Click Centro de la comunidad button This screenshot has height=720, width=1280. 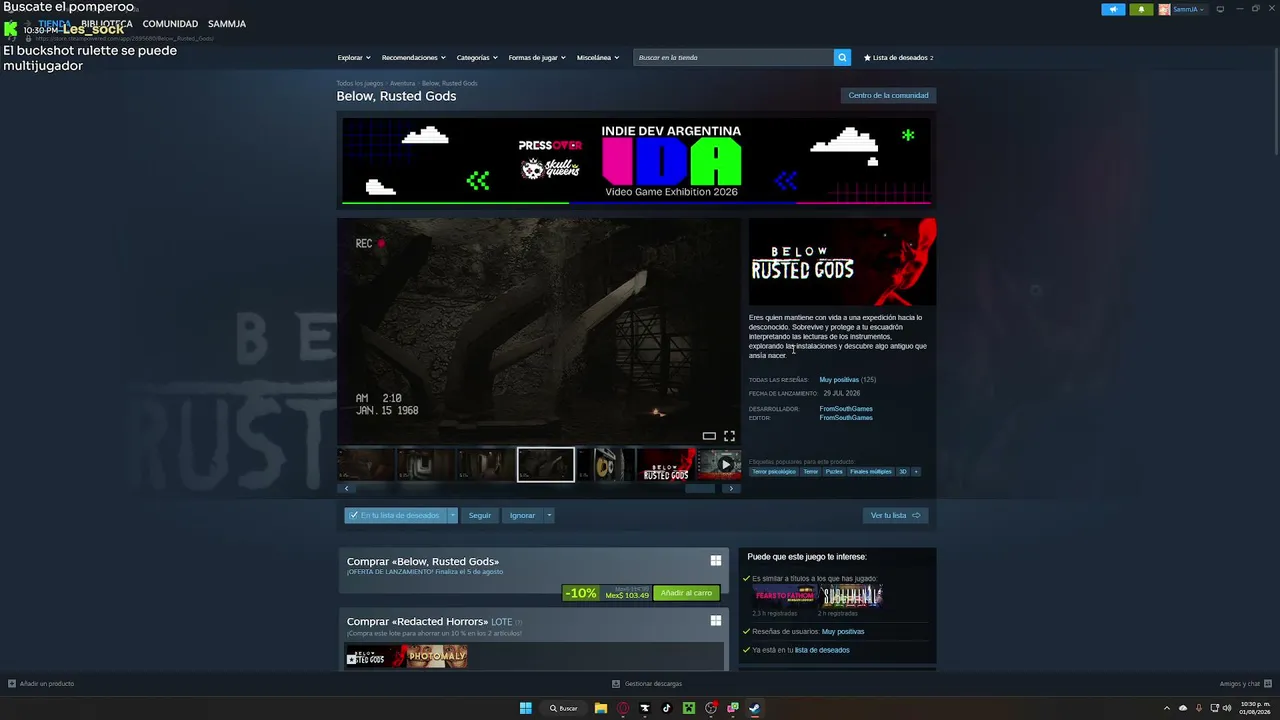click(x=888, y=96)
